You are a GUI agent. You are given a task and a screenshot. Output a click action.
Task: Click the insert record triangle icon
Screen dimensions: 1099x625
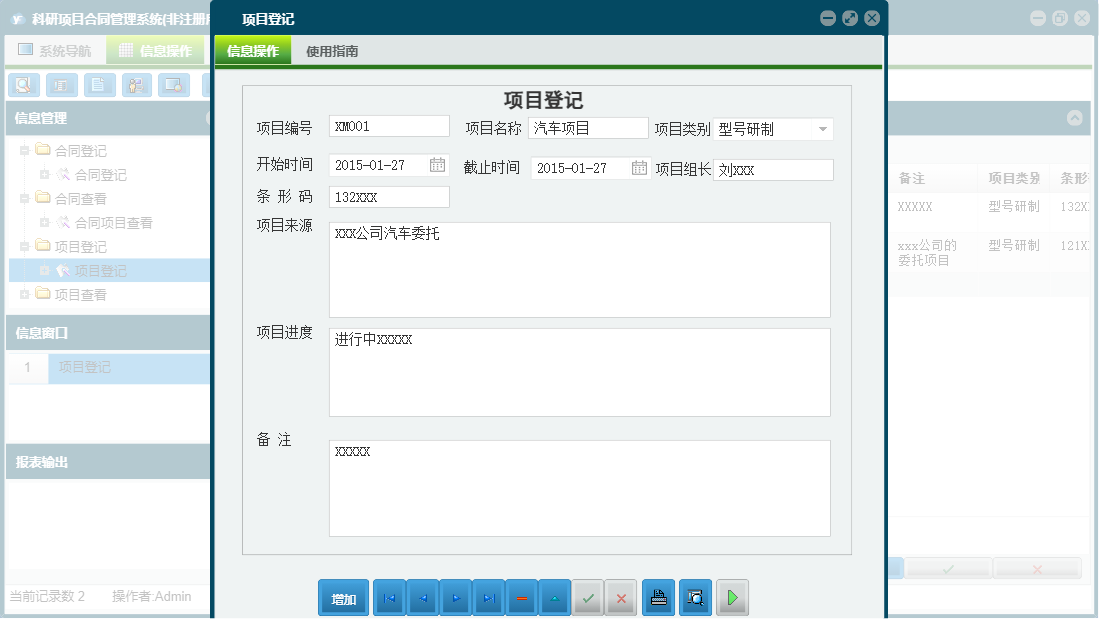[x=554, y=597]
